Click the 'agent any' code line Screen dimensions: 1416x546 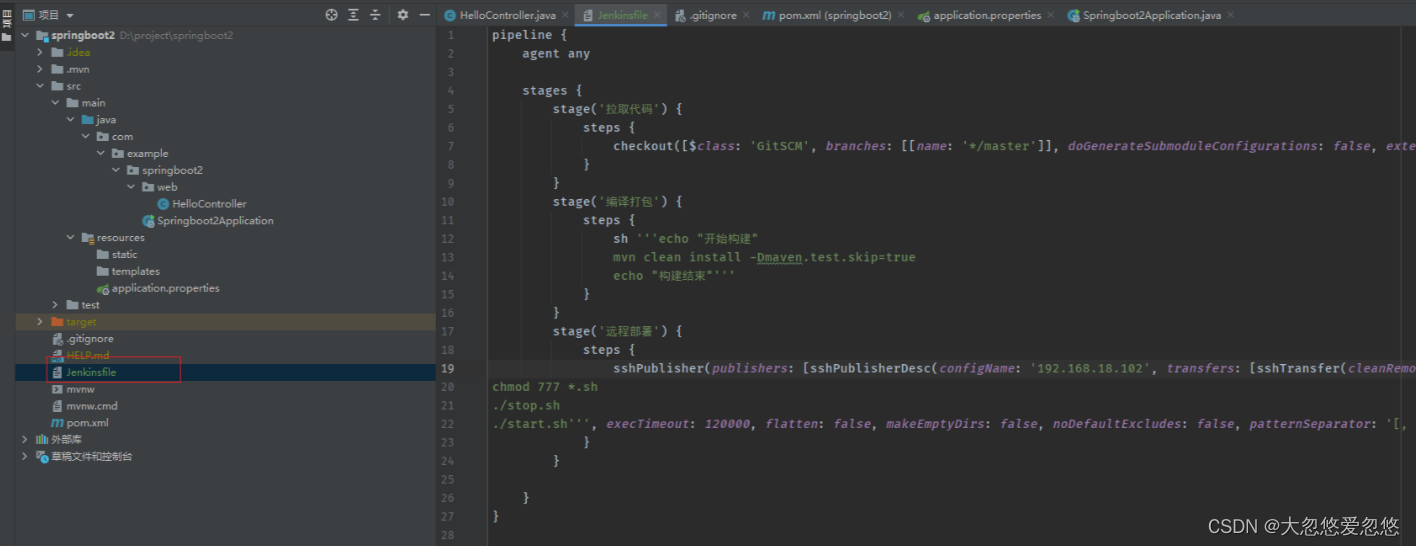pos(556,54)
